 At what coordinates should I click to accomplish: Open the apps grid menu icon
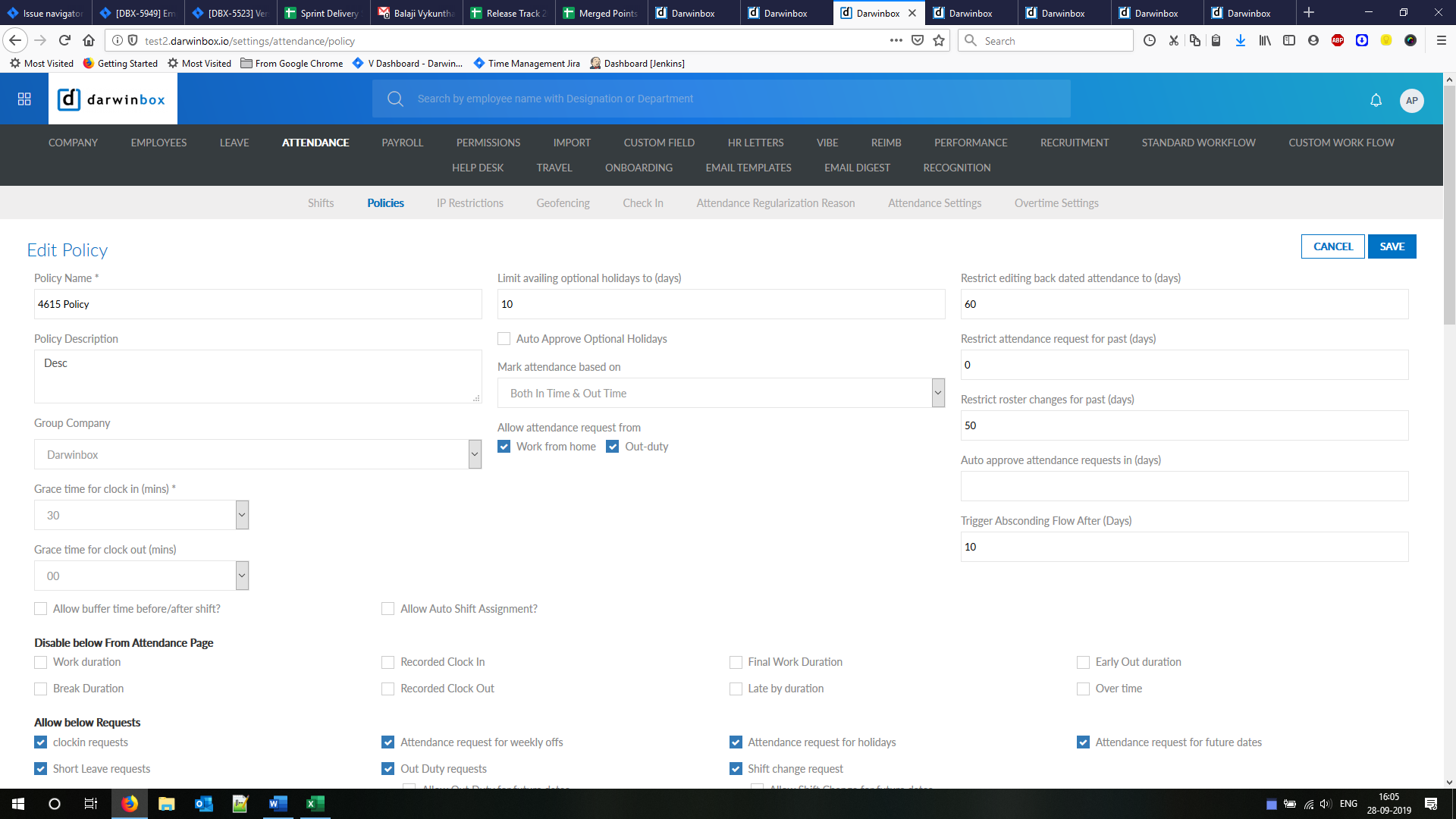[x=24, y=99]
